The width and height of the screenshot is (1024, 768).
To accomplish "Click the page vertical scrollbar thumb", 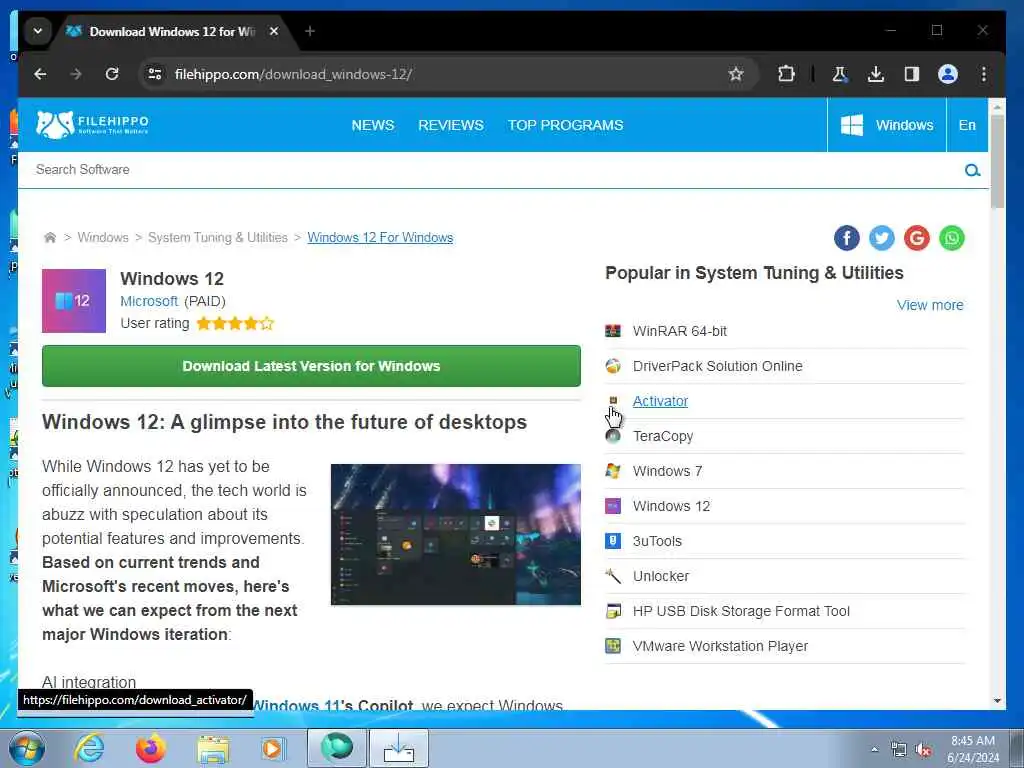I will point(997,161).
